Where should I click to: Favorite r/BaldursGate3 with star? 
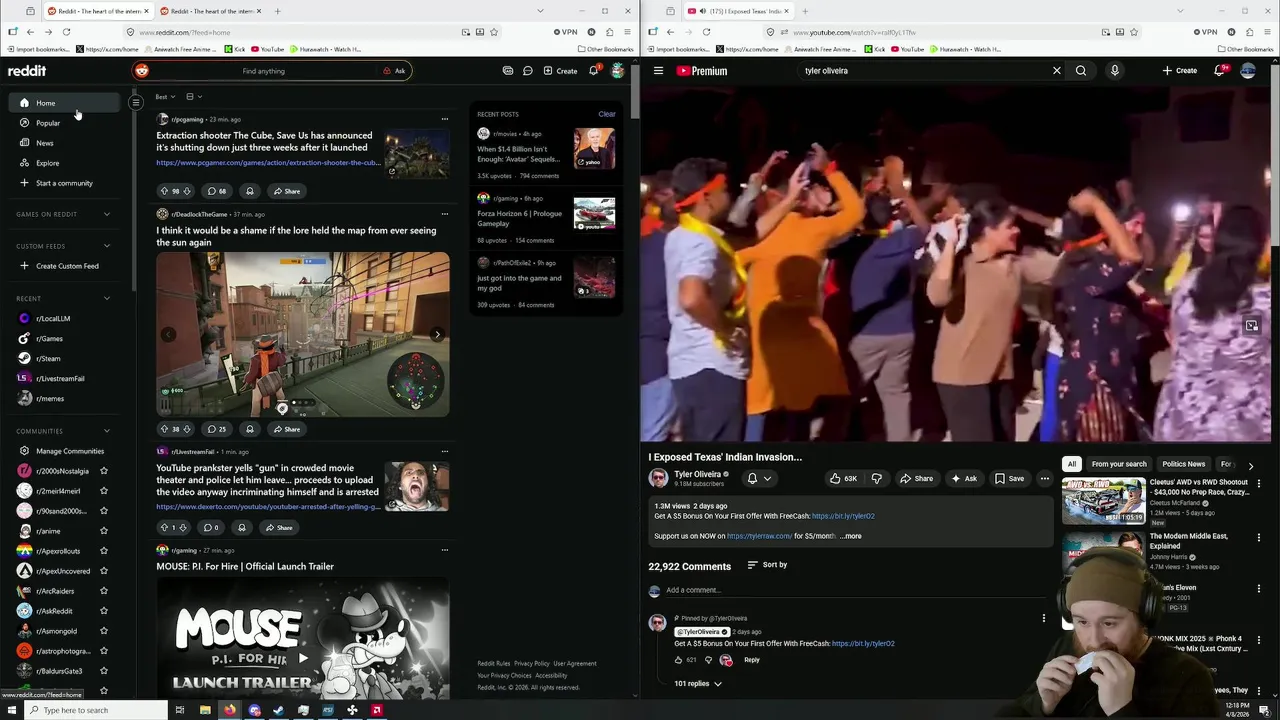click(x=104, y=671)
